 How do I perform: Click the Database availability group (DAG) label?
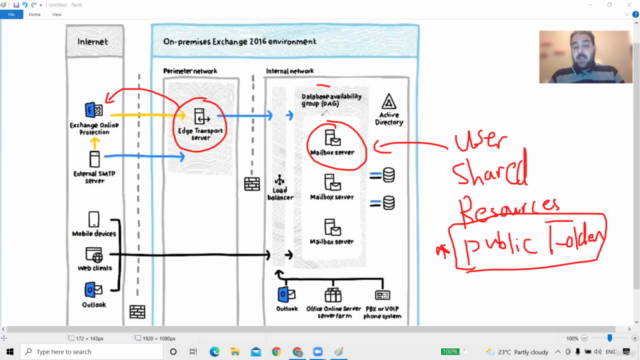pyautogui.click(x=331, y=100)
